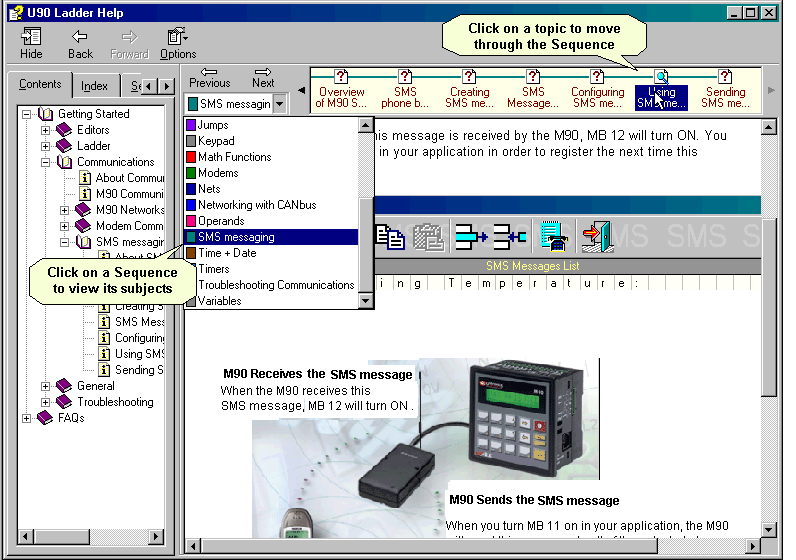Click the Ladder book icon

tap(64, 146)
